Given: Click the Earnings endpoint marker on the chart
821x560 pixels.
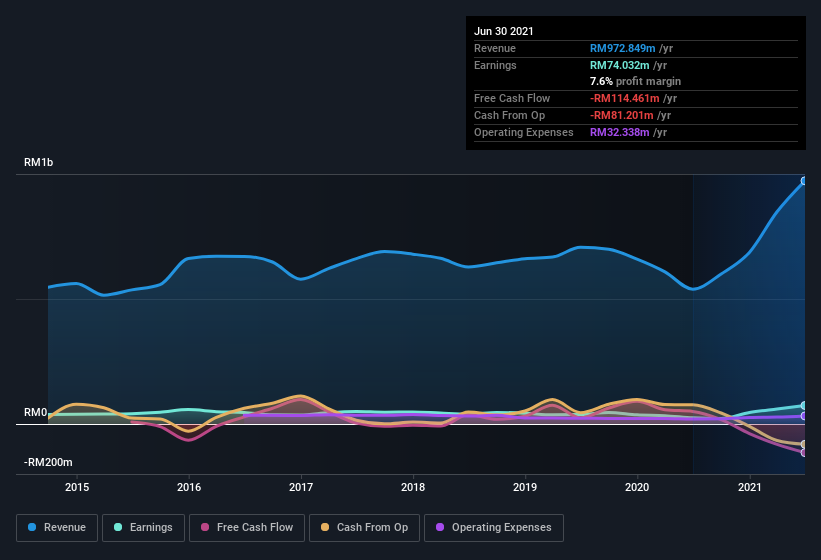Looking at the screenshot, I should 804,406.
